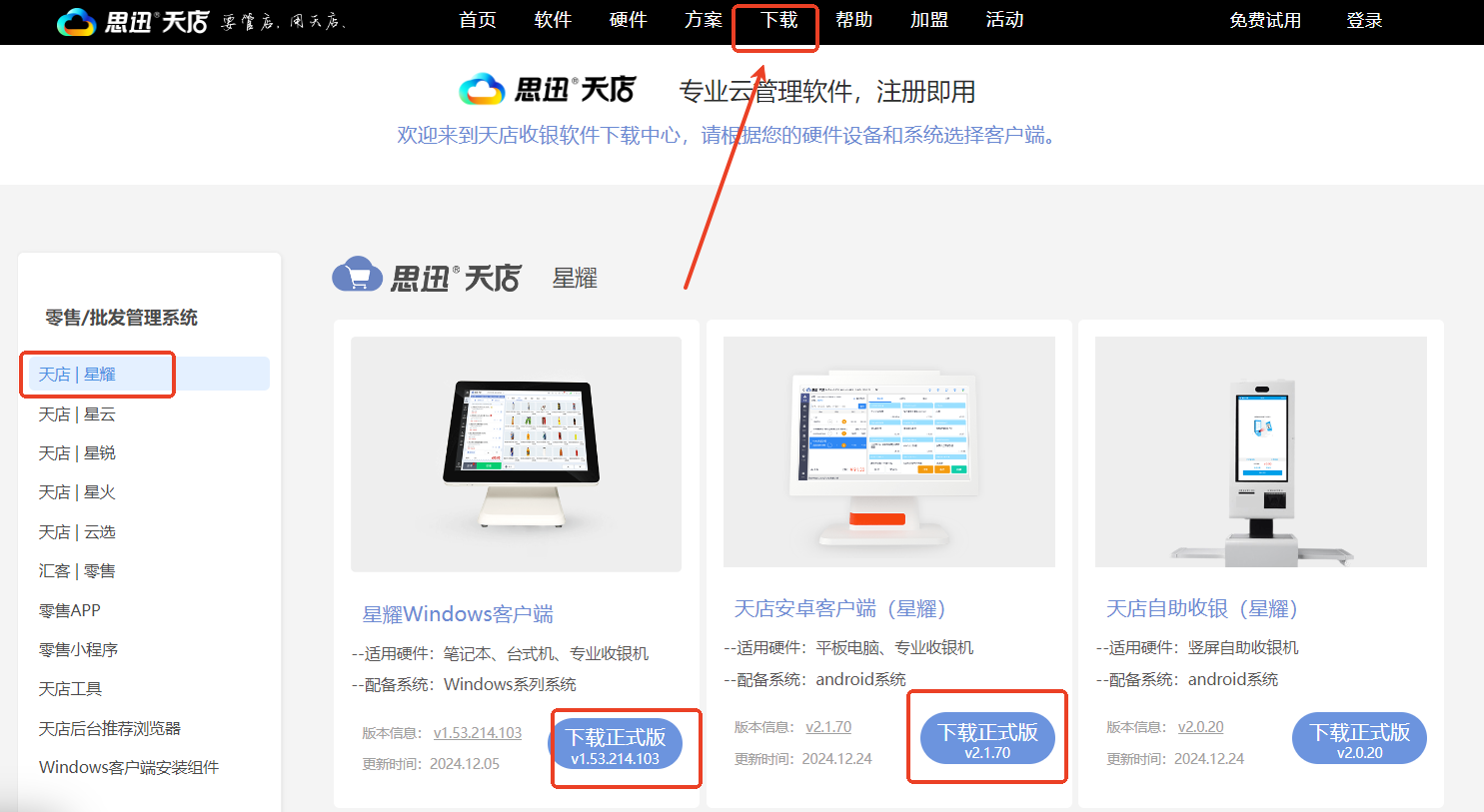Select 天店 | 星云 in the sidebar
Image resolution: width=1484 pixels, height=812 pixels.
pyautogui.click(x=77, y=413)
